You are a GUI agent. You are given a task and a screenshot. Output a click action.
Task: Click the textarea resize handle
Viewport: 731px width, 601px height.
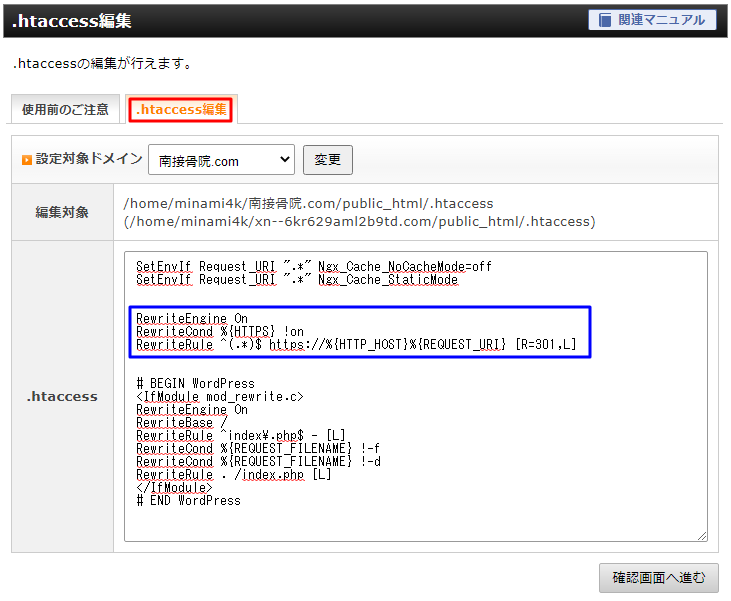(x=702, y=536)
